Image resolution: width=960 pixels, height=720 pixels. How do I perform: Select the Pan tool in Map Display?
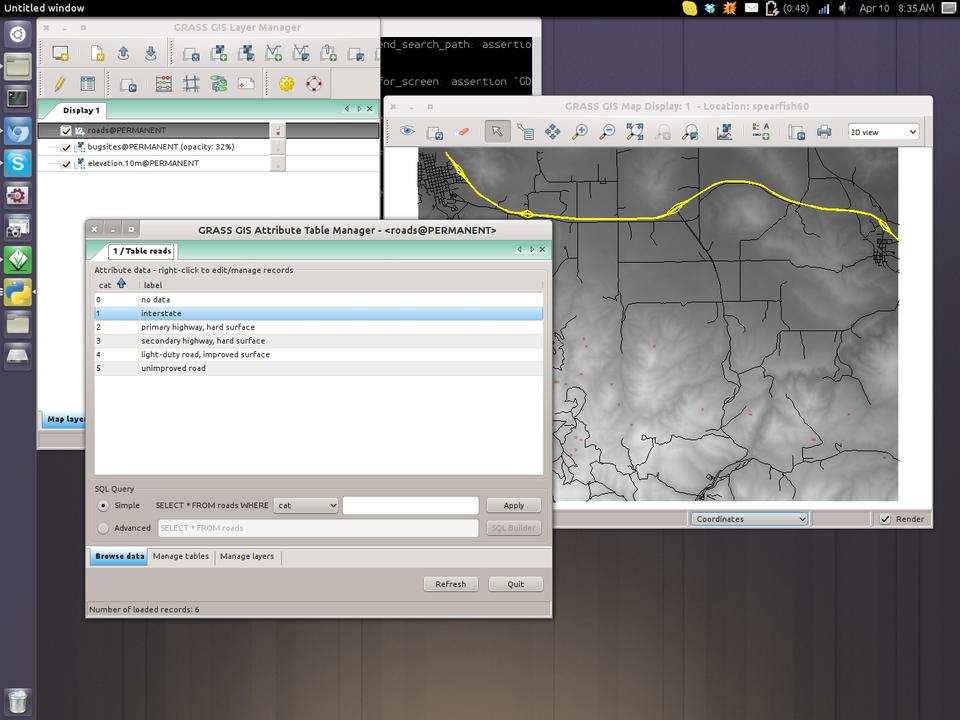click(x=552, y=132)
